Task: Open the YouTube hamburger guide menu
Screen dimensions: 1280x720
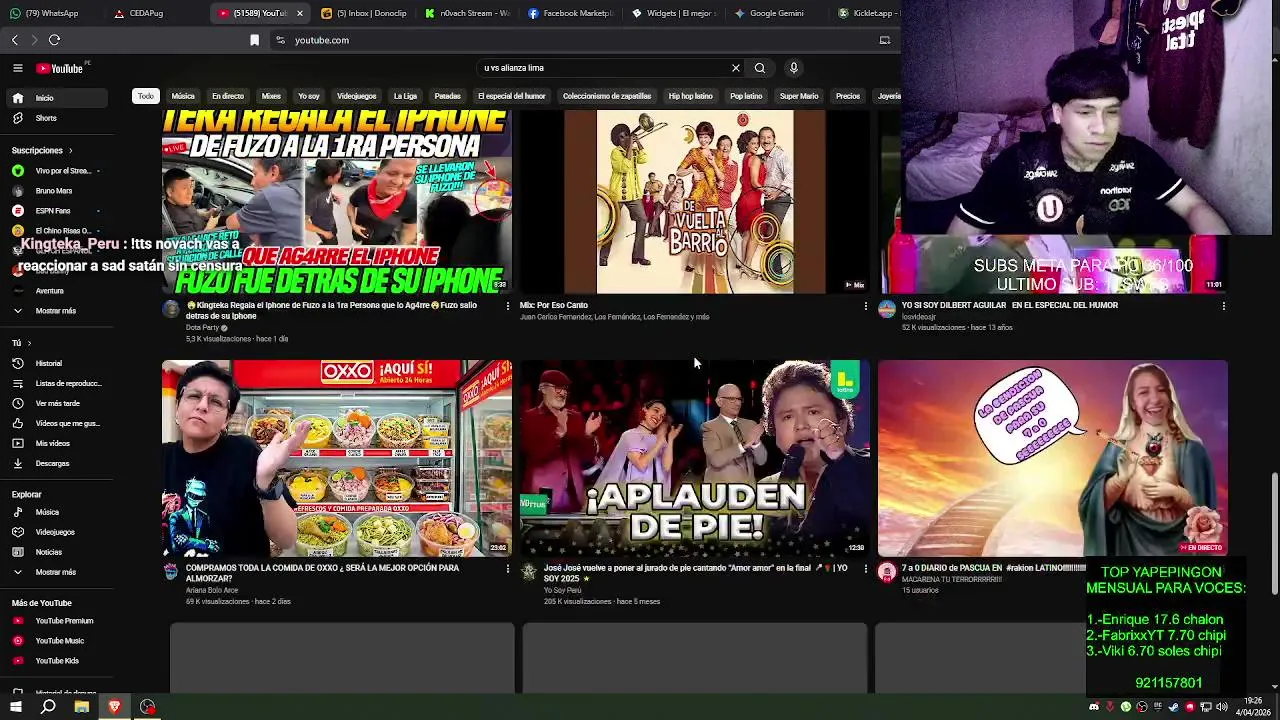Action: pos(18,68)
